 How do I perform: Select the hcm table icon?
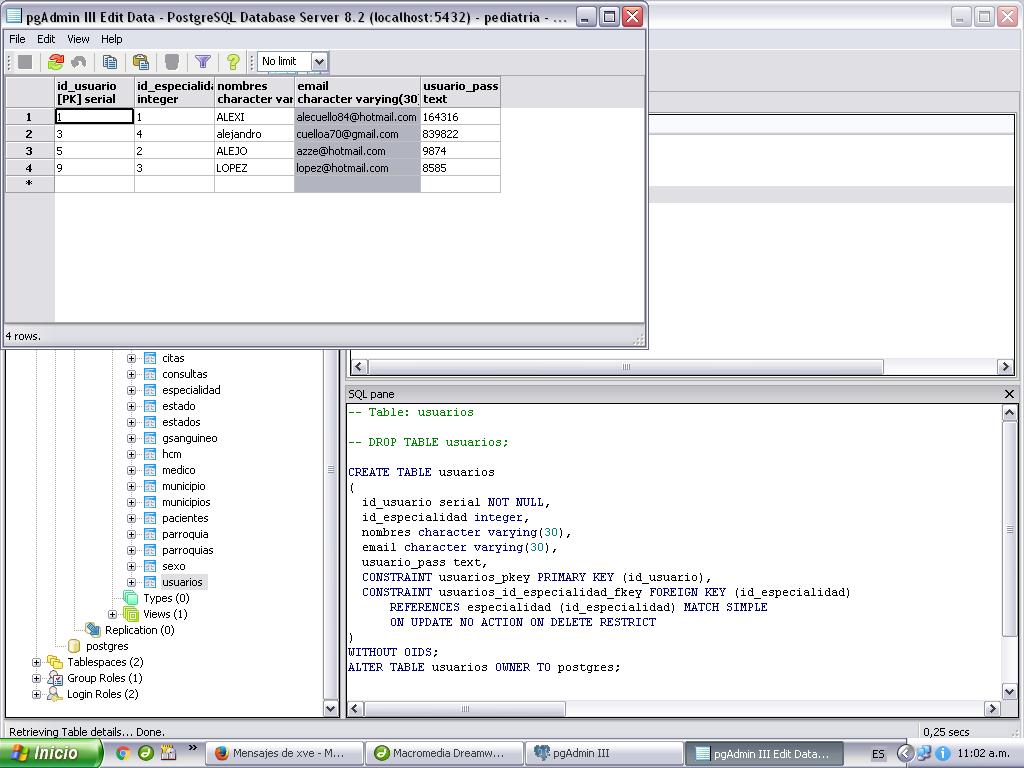click(x=150, y=455)
